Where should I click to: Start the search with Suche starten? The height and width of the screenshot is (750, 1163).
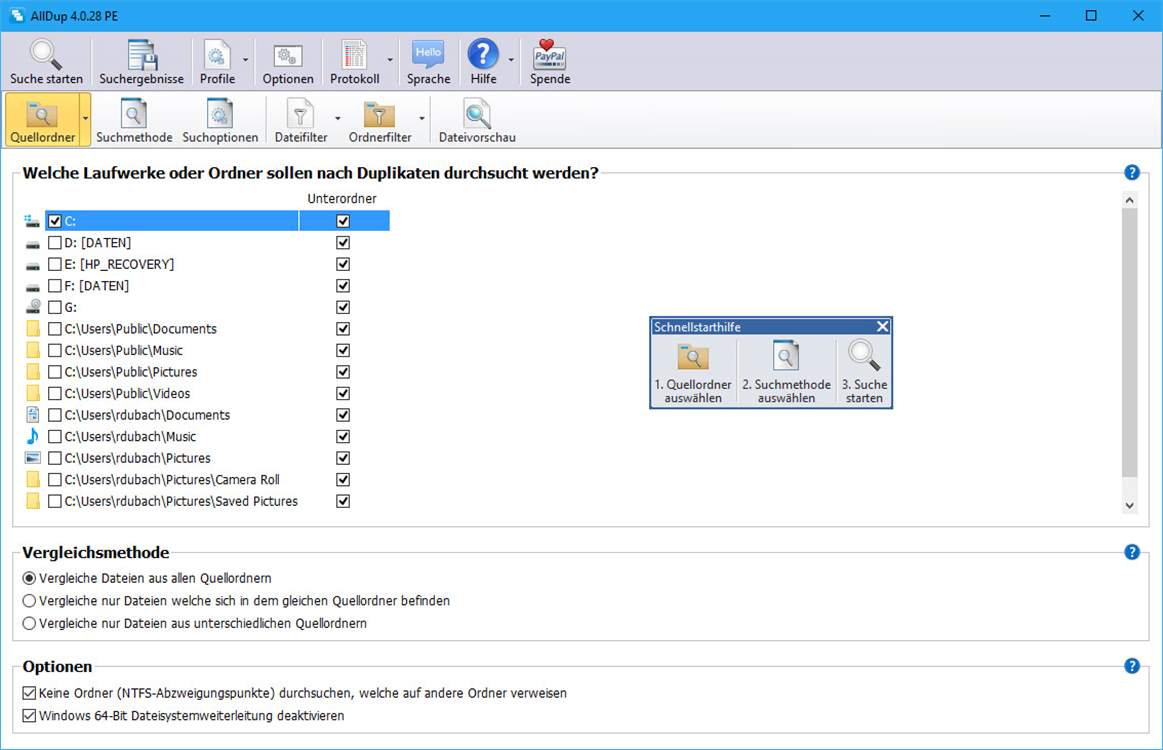tap(46, 62)
